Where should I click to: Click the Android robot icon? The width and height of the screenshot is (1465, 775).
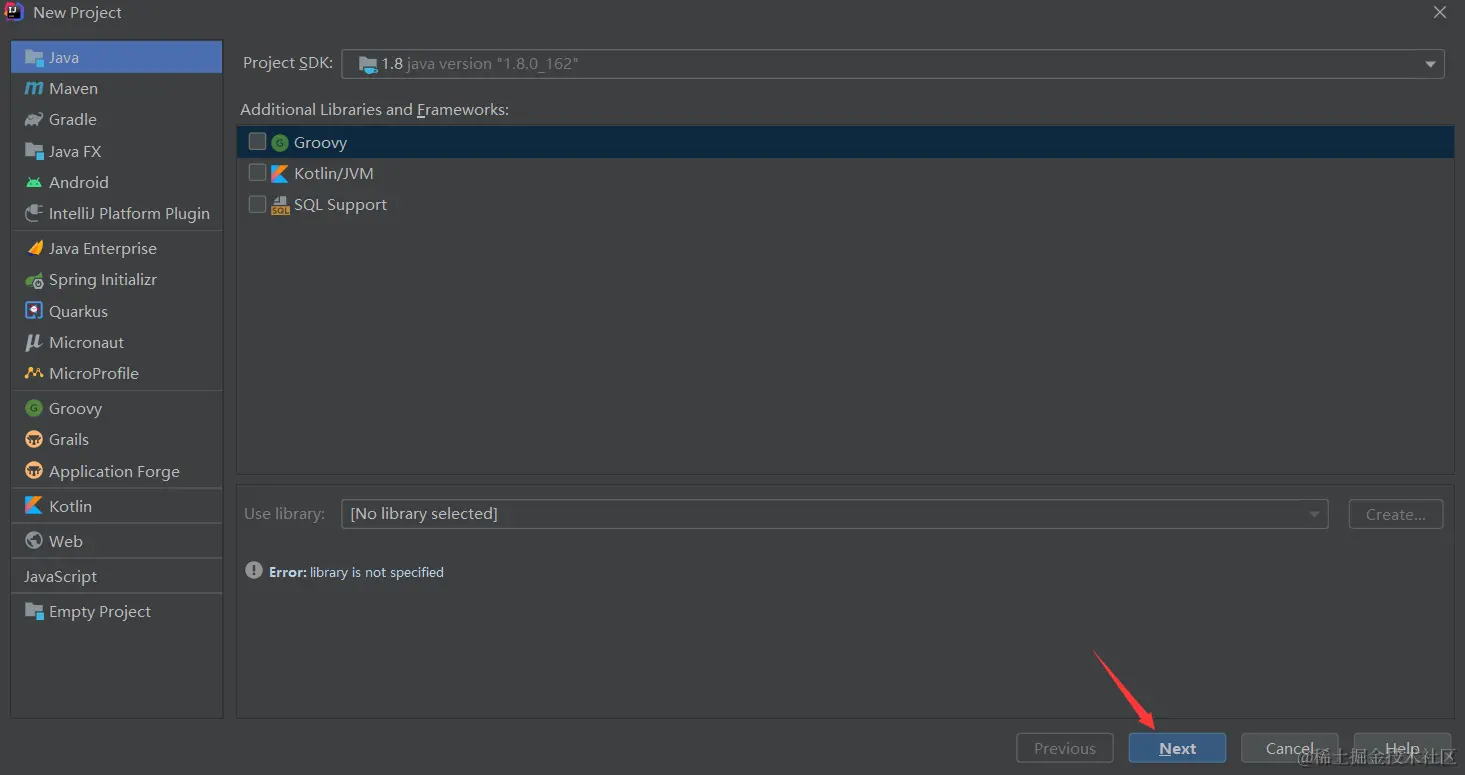click(34, 183)
